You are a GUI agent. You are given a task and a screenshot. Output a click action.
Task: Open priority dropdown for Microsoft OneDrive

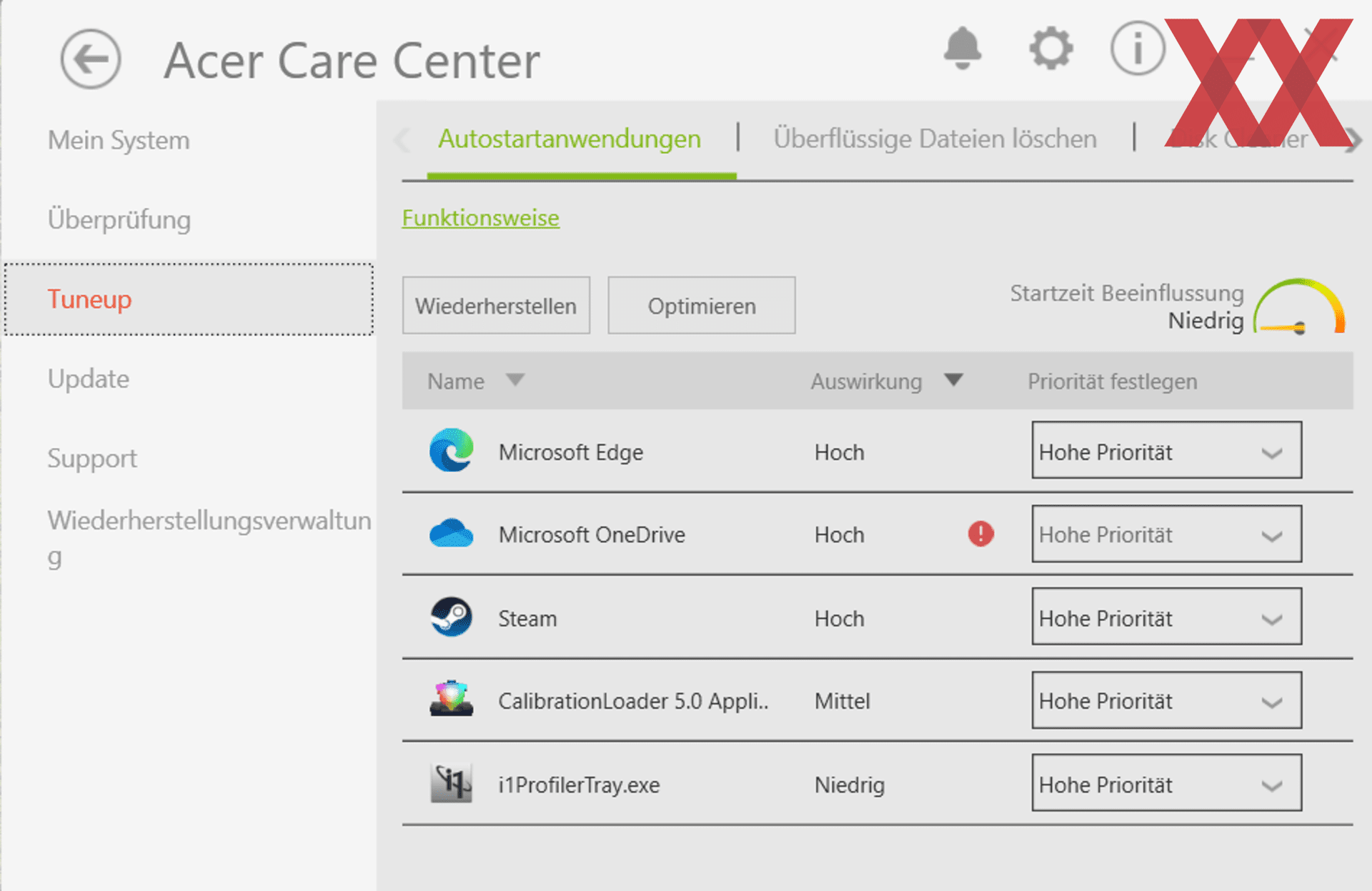pos(1166,534)
